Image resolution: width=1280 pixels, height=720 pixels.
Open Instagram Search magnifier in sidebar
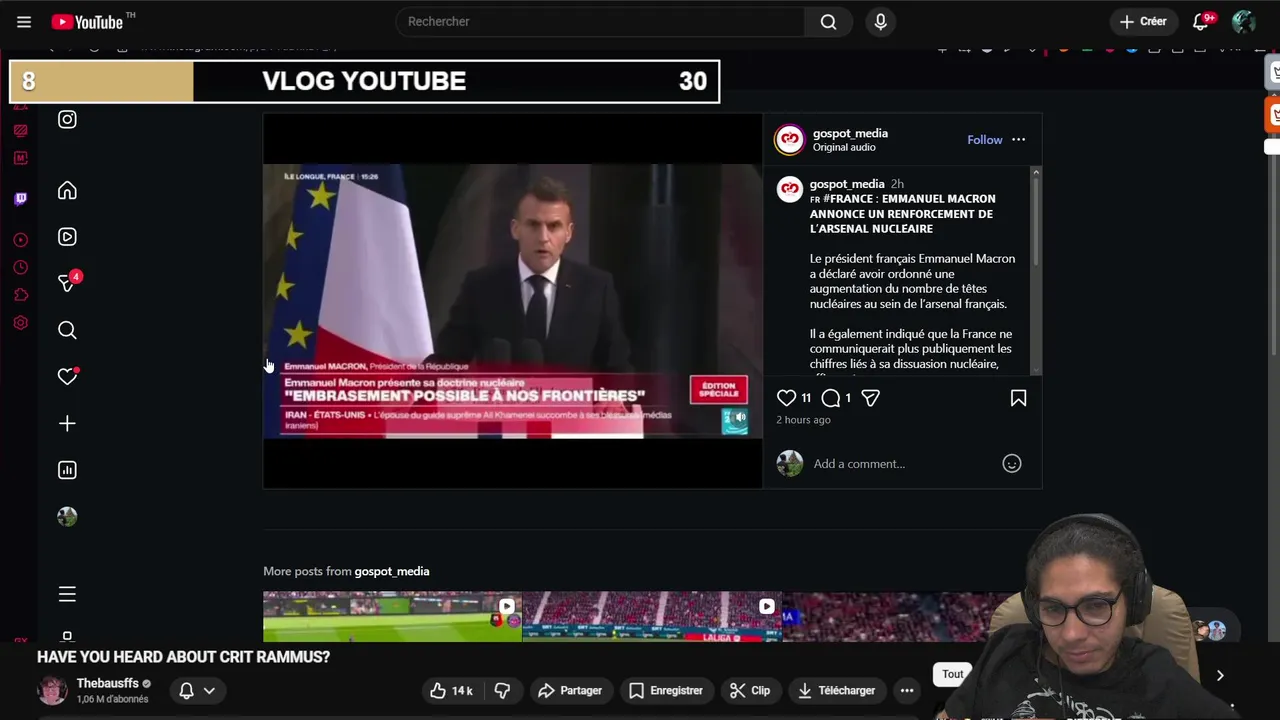[x=67, y=330]
